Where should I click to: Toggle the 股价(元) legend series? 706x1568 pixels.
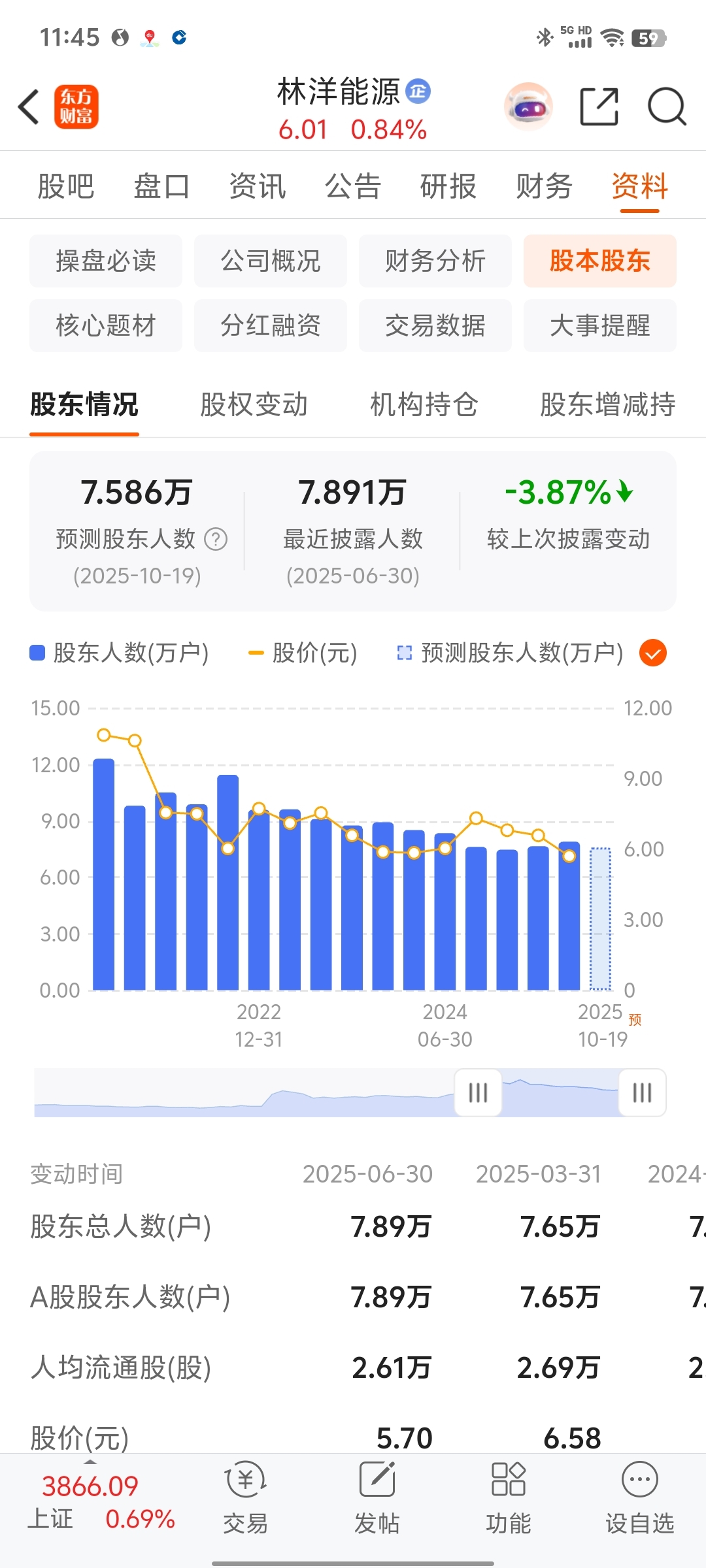coord(303,653)
